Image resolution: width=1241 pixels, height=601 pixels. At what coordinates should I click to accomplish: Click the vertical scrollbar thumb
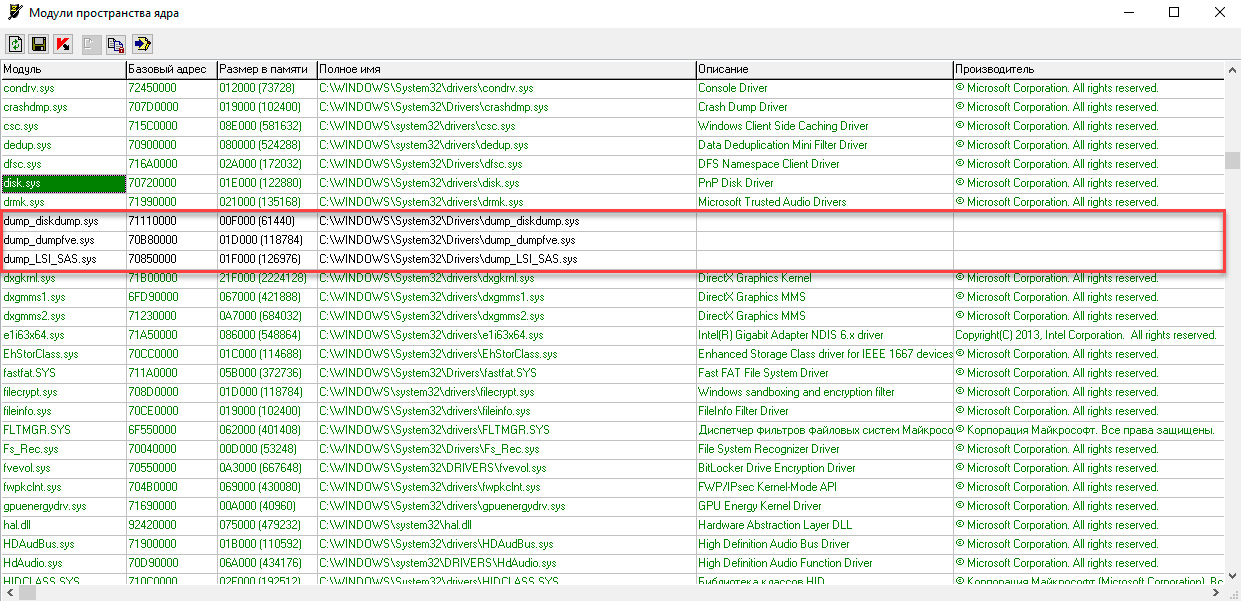coord(1233,162)
